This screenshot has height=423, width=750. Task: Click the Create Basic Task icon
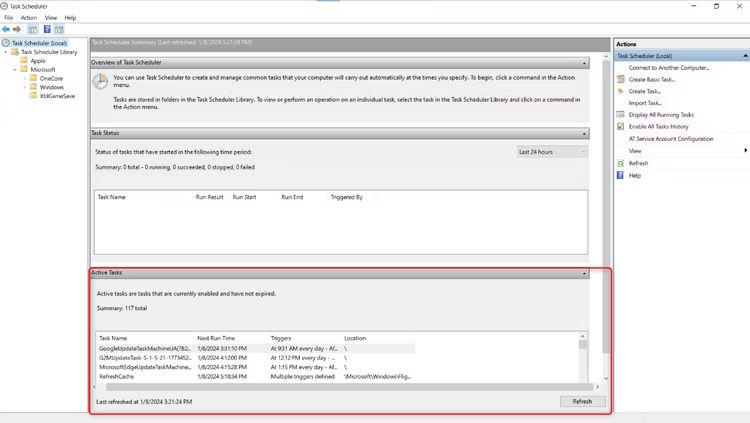coord(621,79)
